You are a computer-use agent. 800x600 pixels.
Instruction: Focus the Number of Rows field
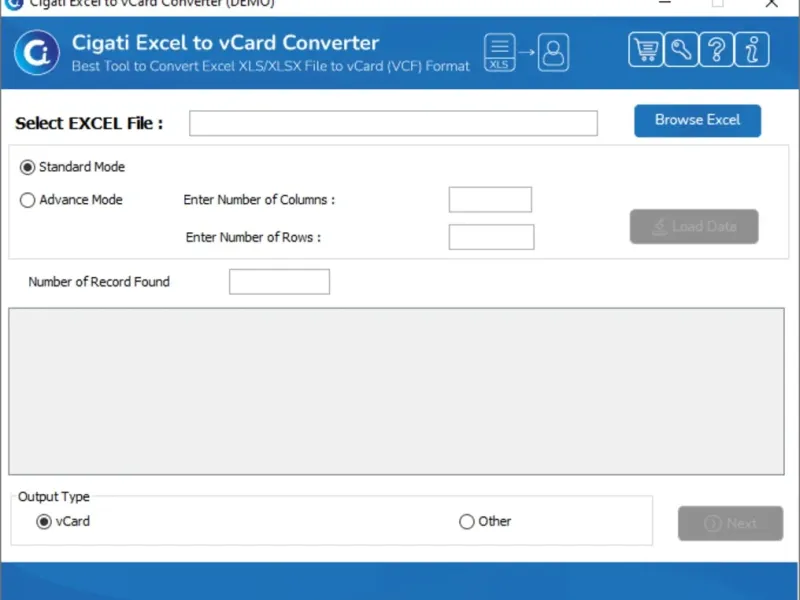tap(491, 237)
